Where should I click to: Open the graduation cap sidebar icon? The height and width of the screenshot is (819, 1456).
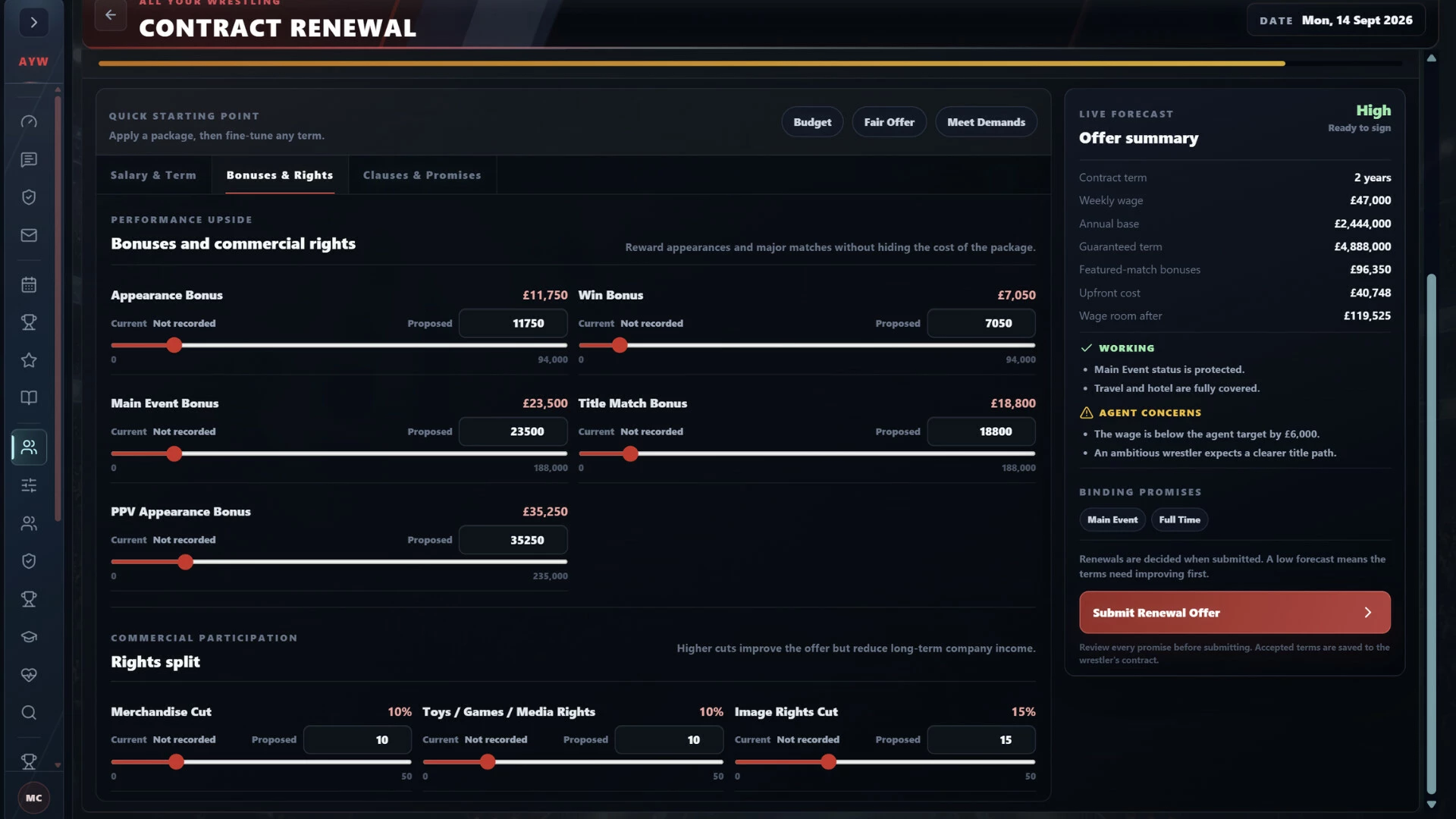click(29, 637)
